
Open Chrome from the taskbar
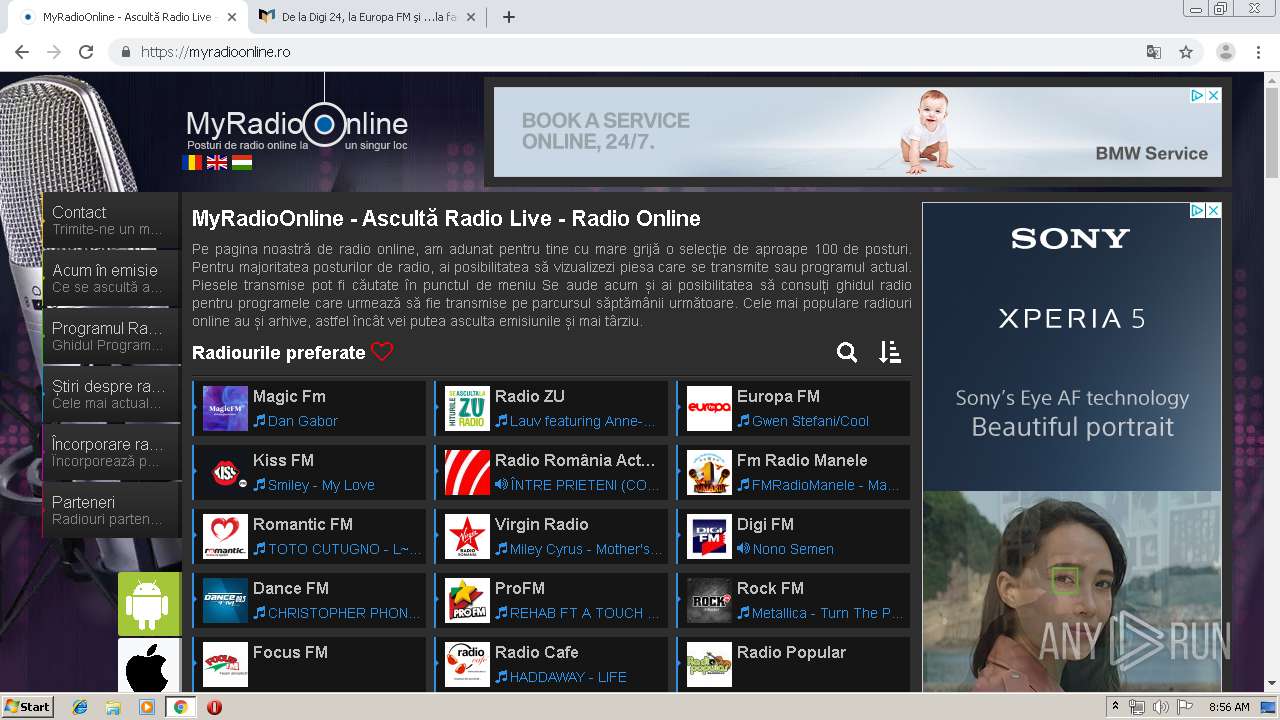coord(180,707)
